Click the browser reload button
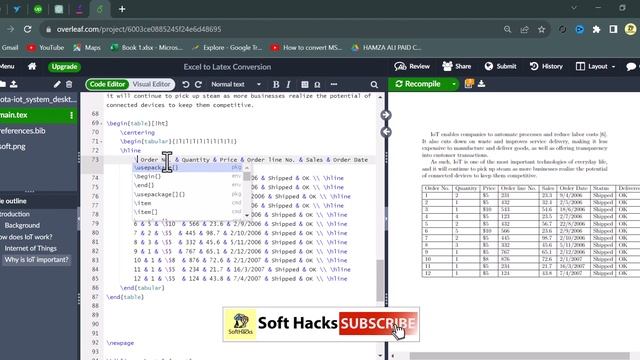The height and width of the screenshot is (360, 640). [x=27, y=29]
